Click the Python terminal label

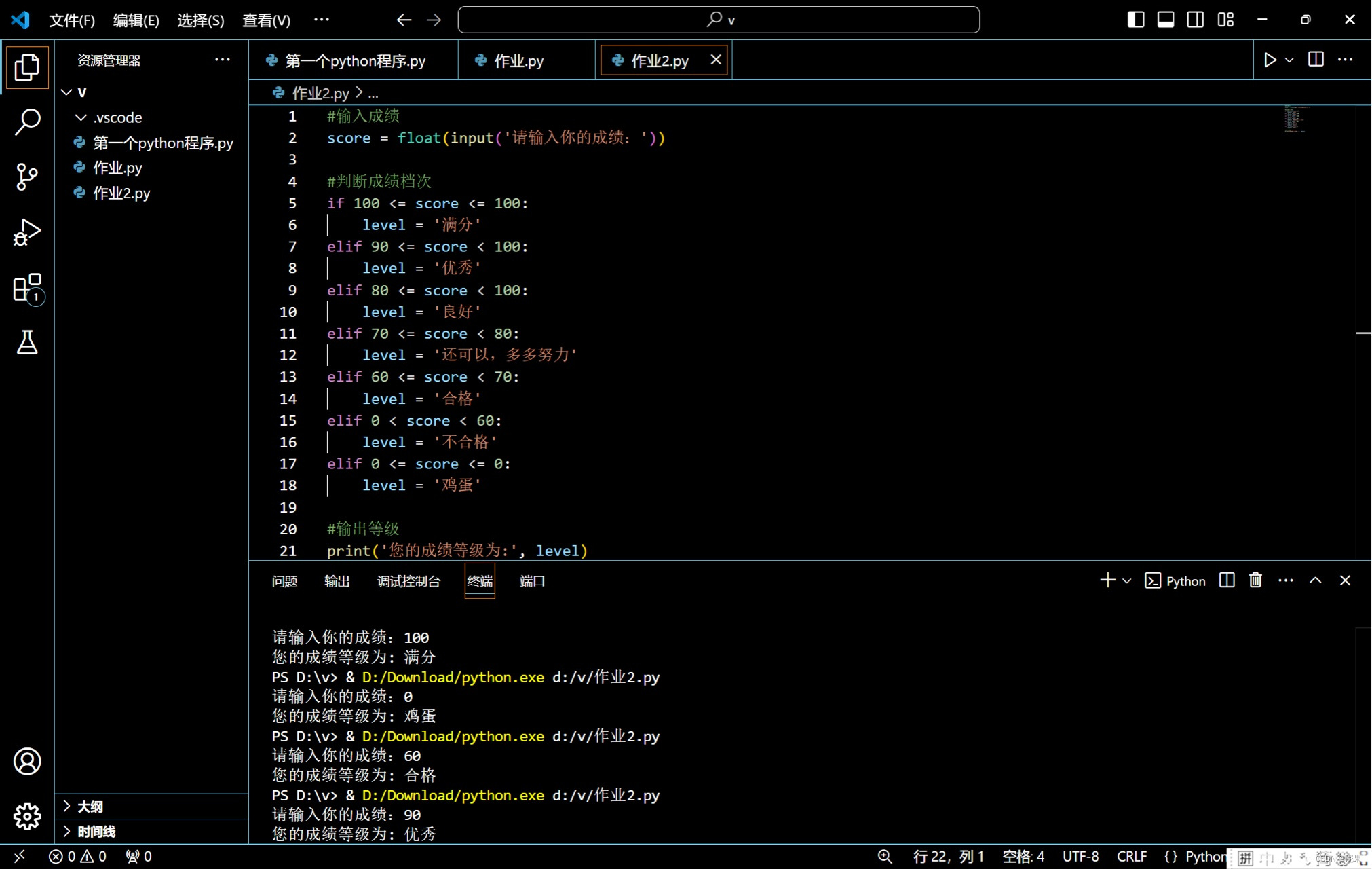point(1175,580)
